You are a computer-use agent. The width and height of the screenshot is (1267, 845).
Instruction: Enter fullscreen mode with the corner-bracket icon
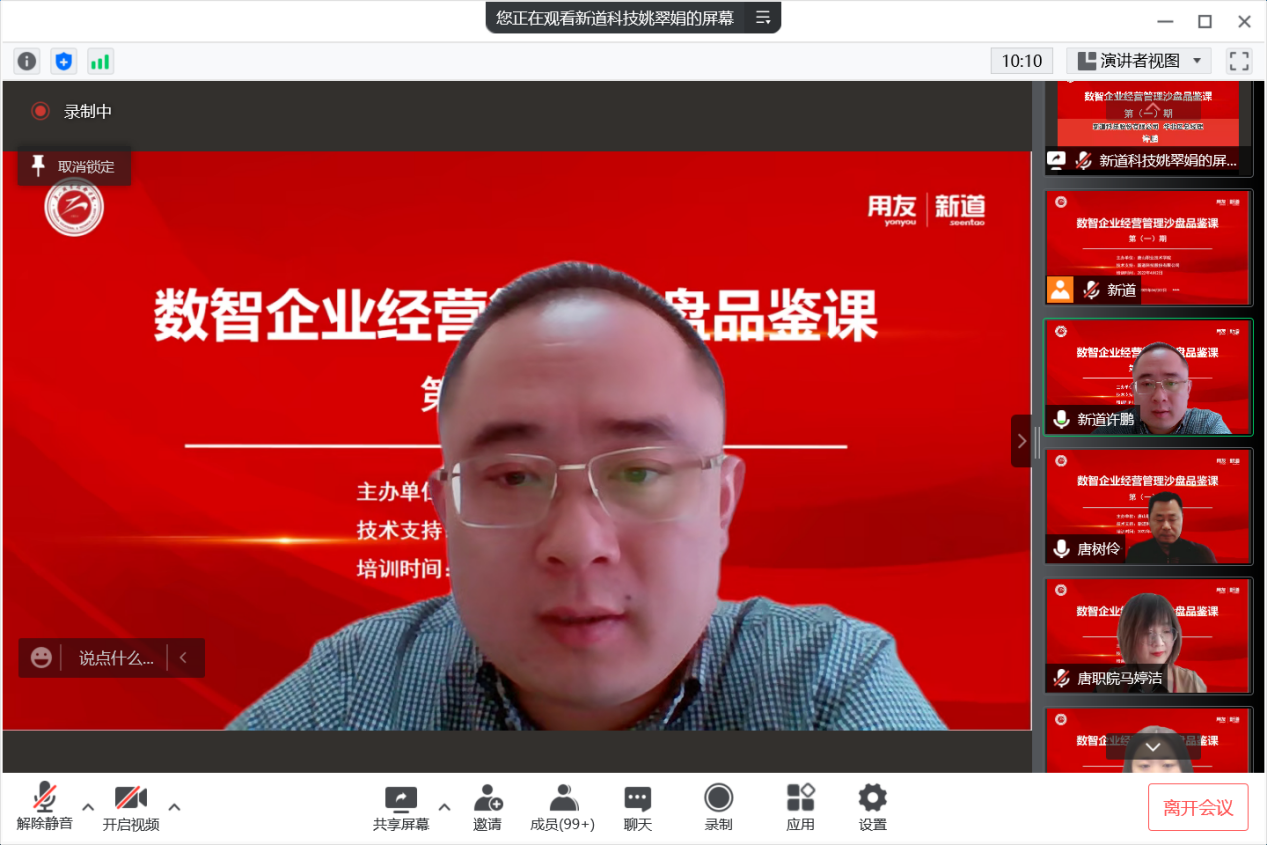(x=1239, y=61)
